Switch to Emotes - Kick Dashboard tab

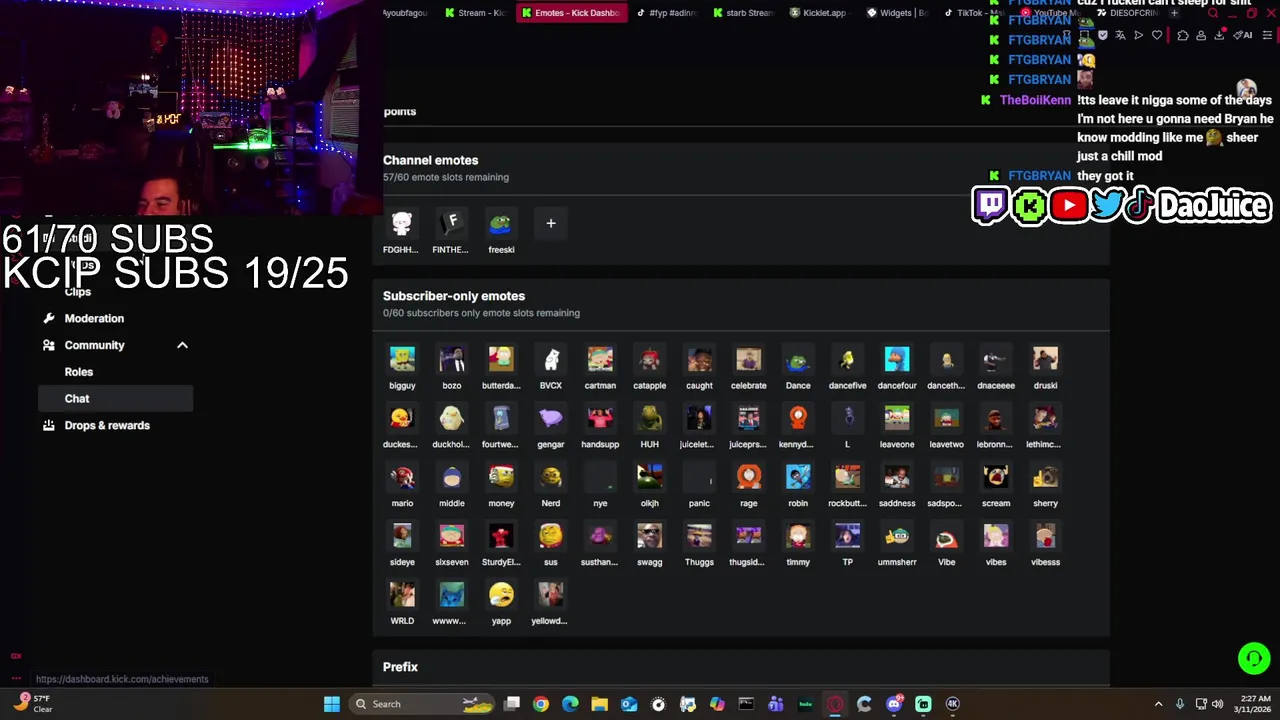point(572,13)
